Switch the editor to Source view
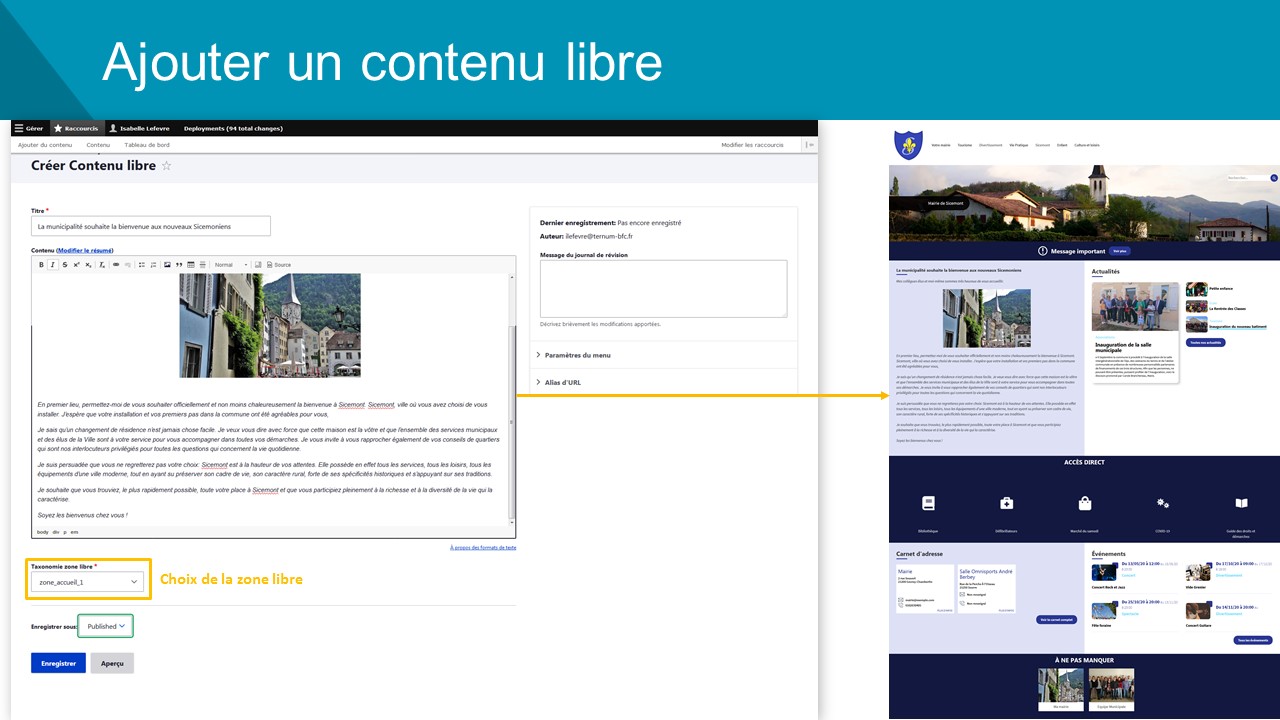Screen dimensions: 1280x720 point(277,265)
